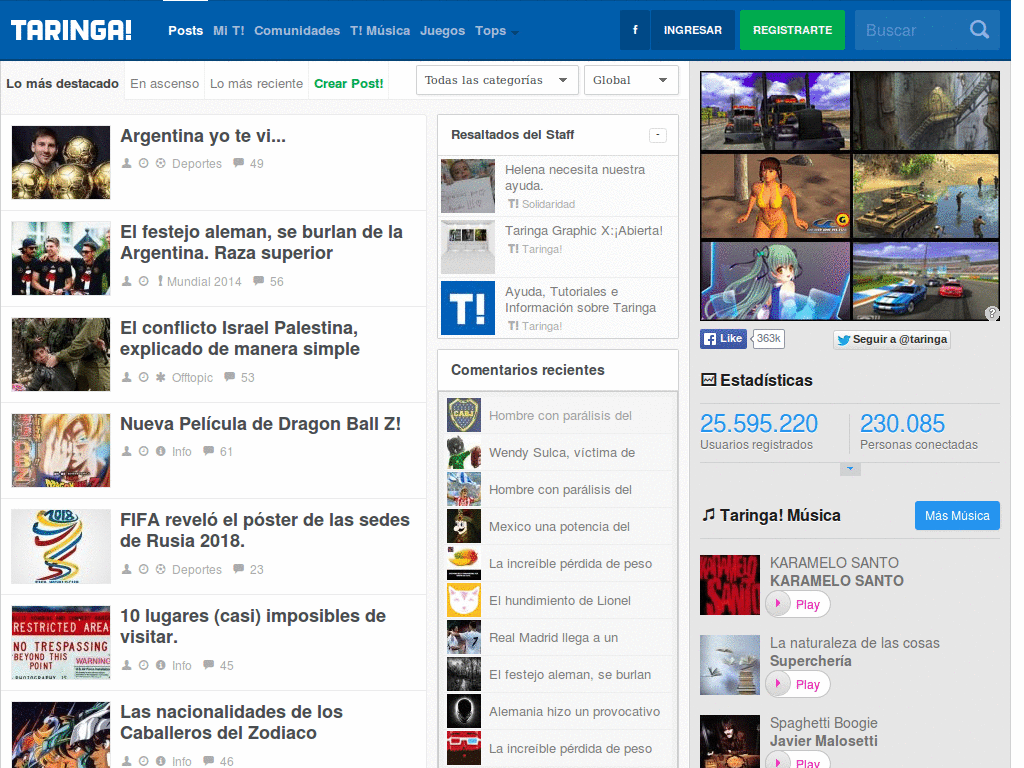Play the Superchería track

point(797,684)
